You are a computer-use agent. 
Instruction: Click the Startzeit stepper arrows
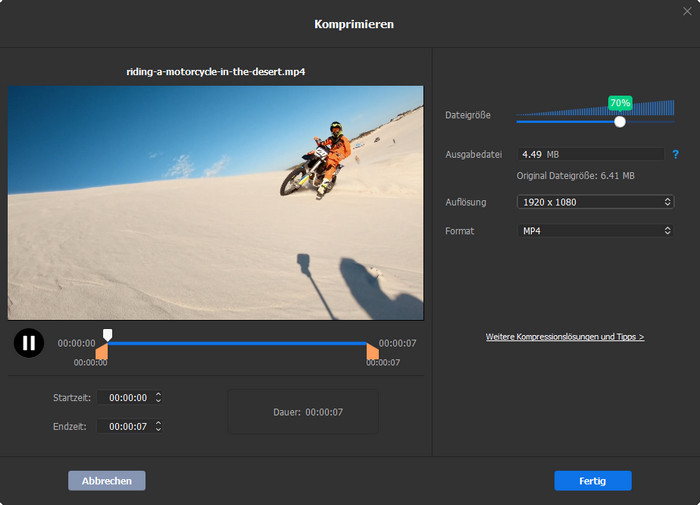point(158,397)
